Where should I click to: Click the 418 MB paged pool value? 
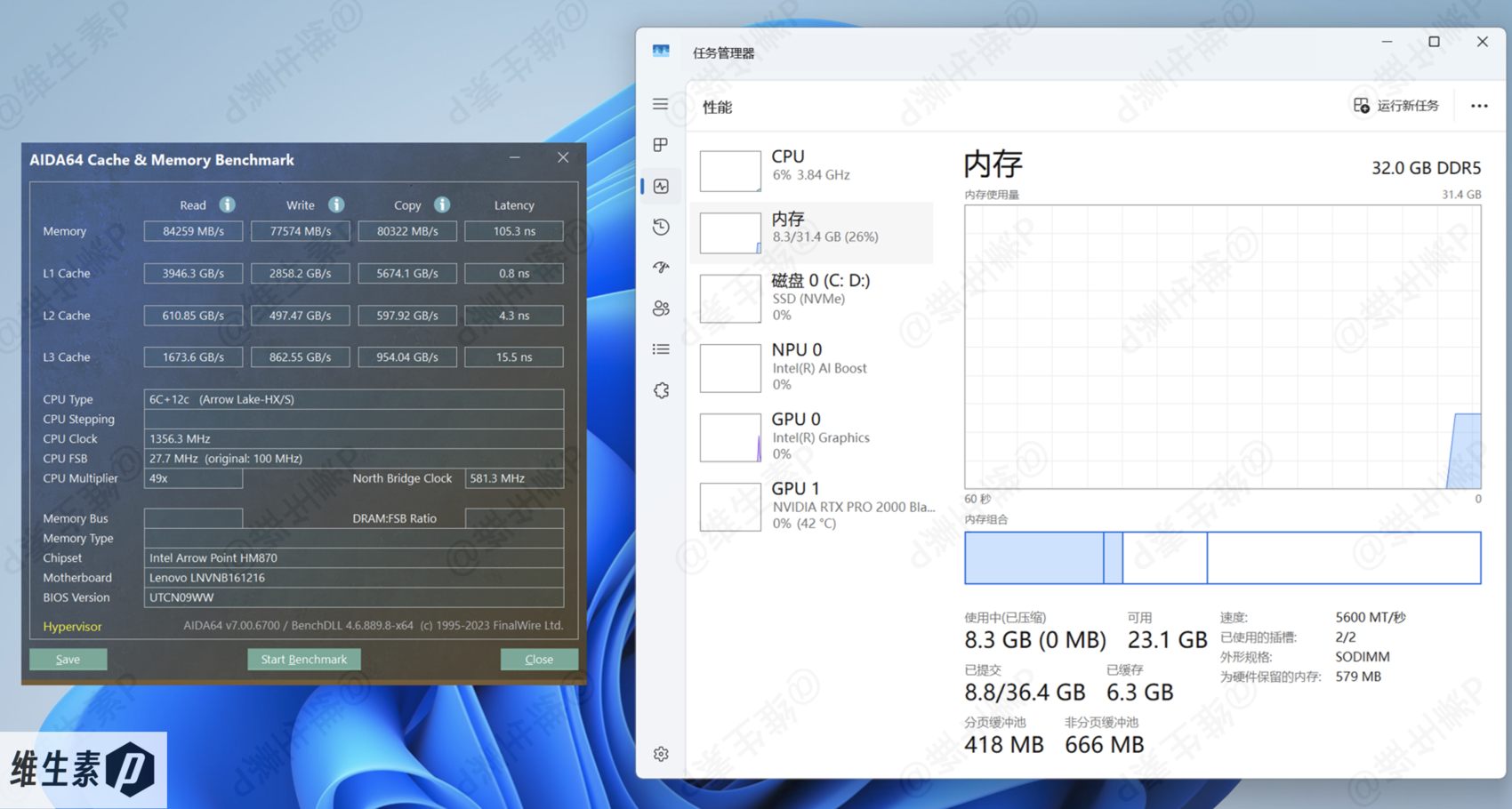pyautogui.click(x=1004, y=744)
